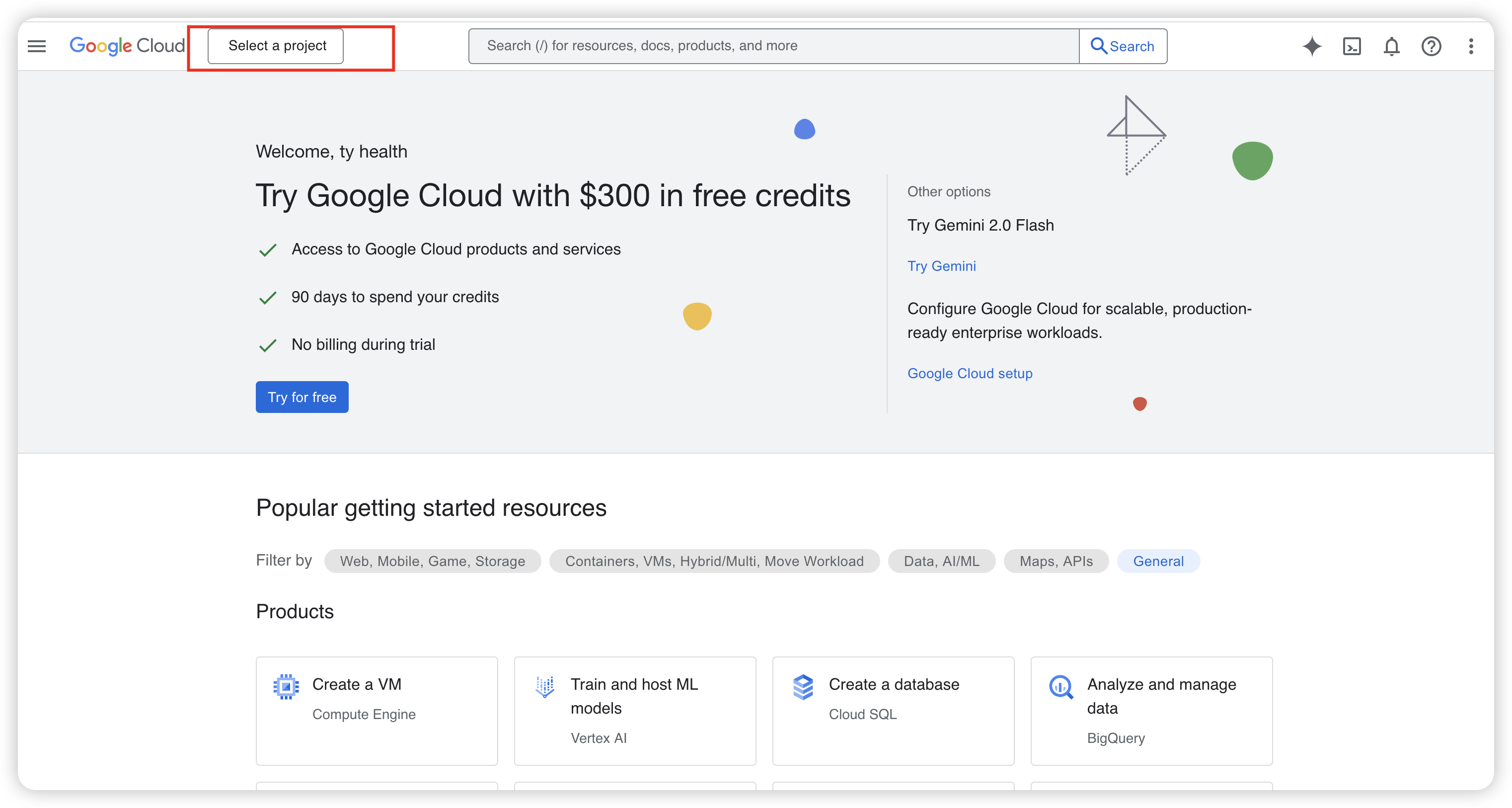The image size is (1512, 808).
Task: Click the Search button
Action: [x=1122, y=46]
